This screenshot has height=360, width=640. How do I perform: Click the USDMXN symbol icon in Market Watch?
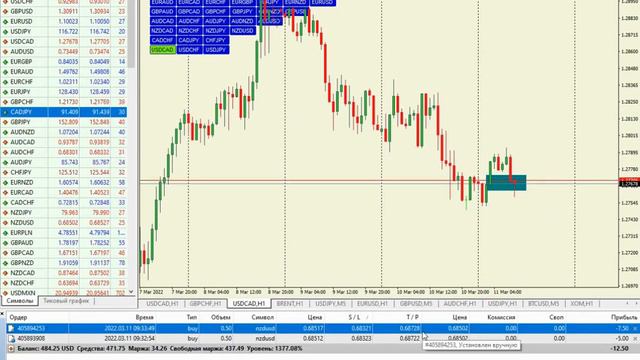coord(5,293)
